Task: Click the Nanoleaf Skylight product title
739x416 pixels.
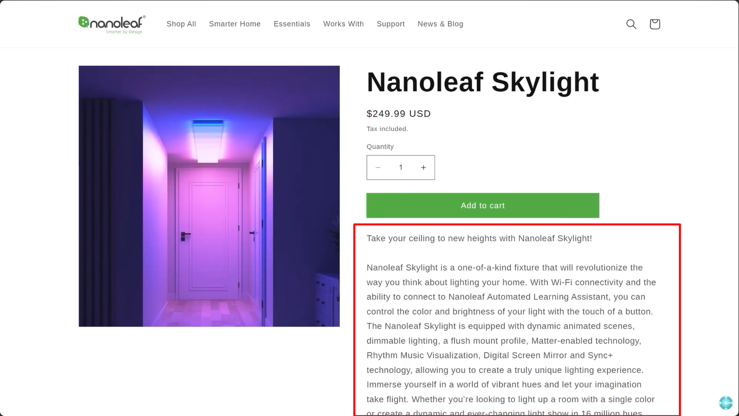Action: [x=483, y=82]
